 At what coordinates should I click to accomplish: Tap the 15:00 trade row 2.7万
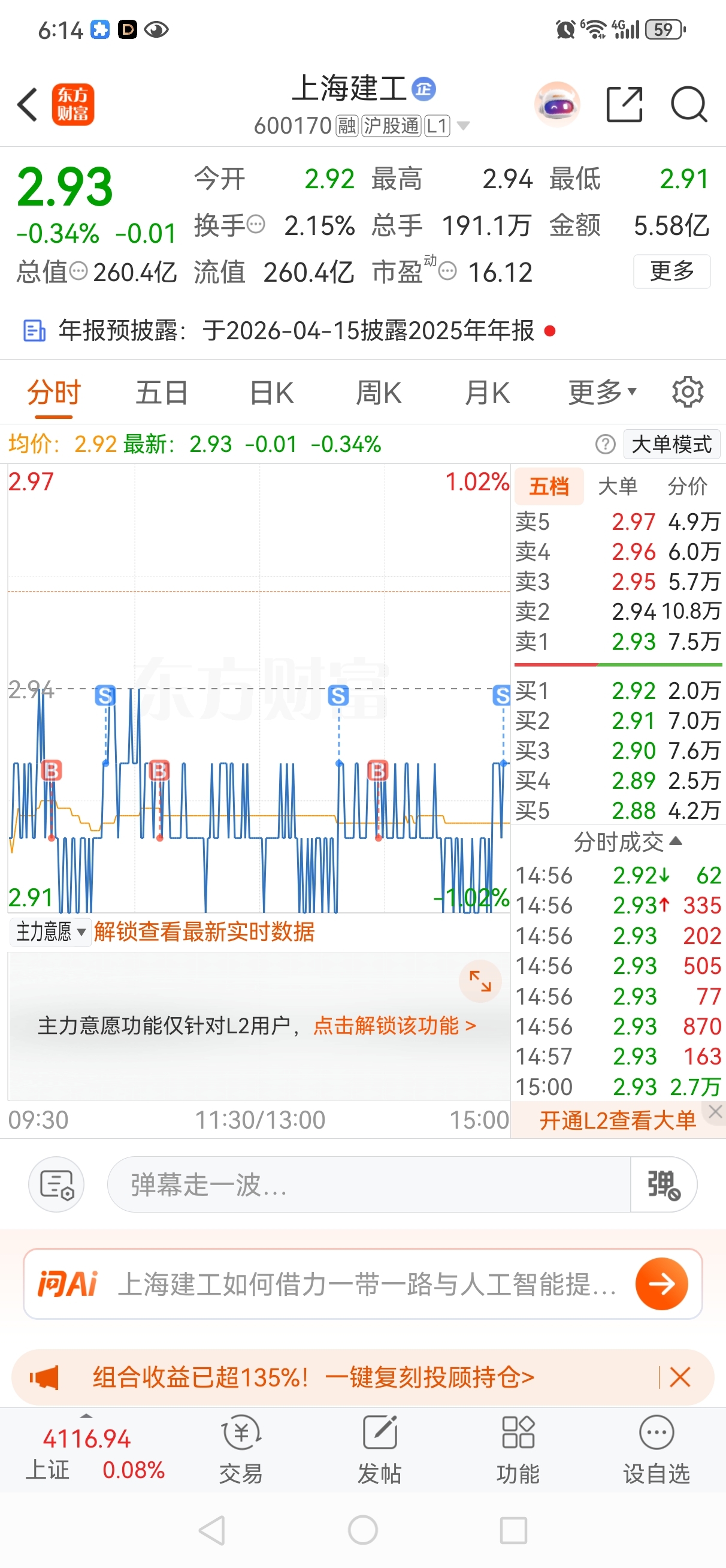[x=618, y=1087]
